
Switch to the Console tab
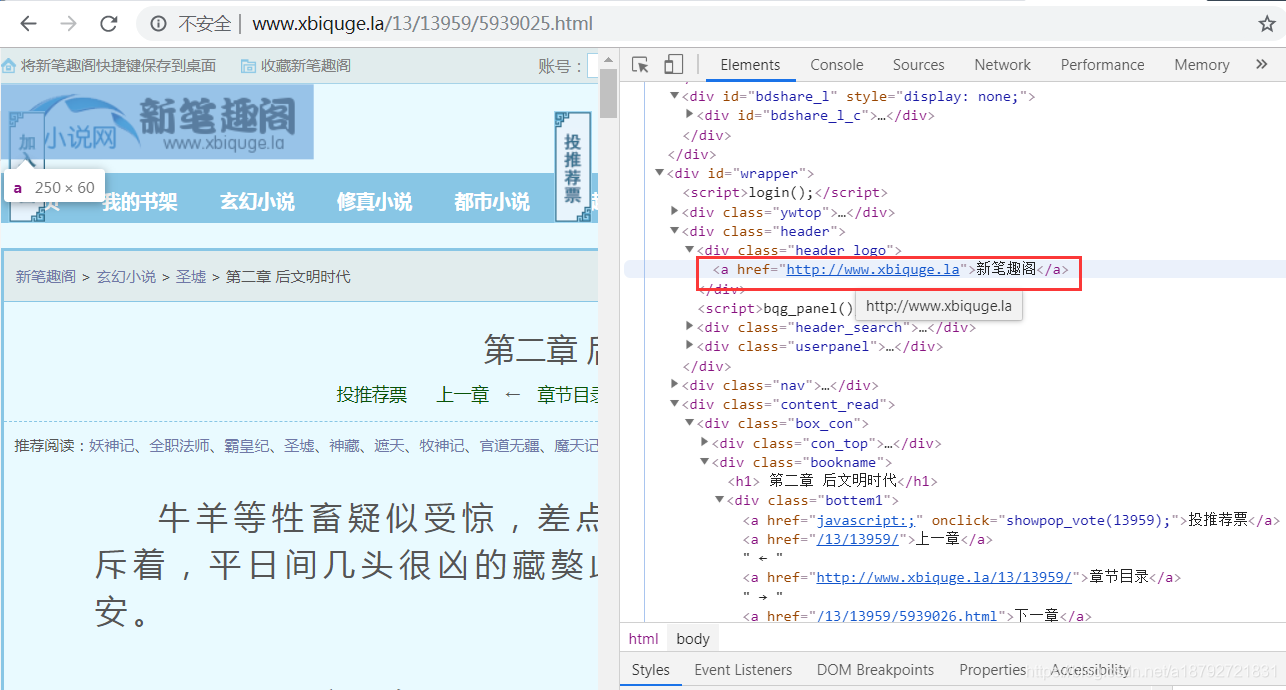coord(836,65)
